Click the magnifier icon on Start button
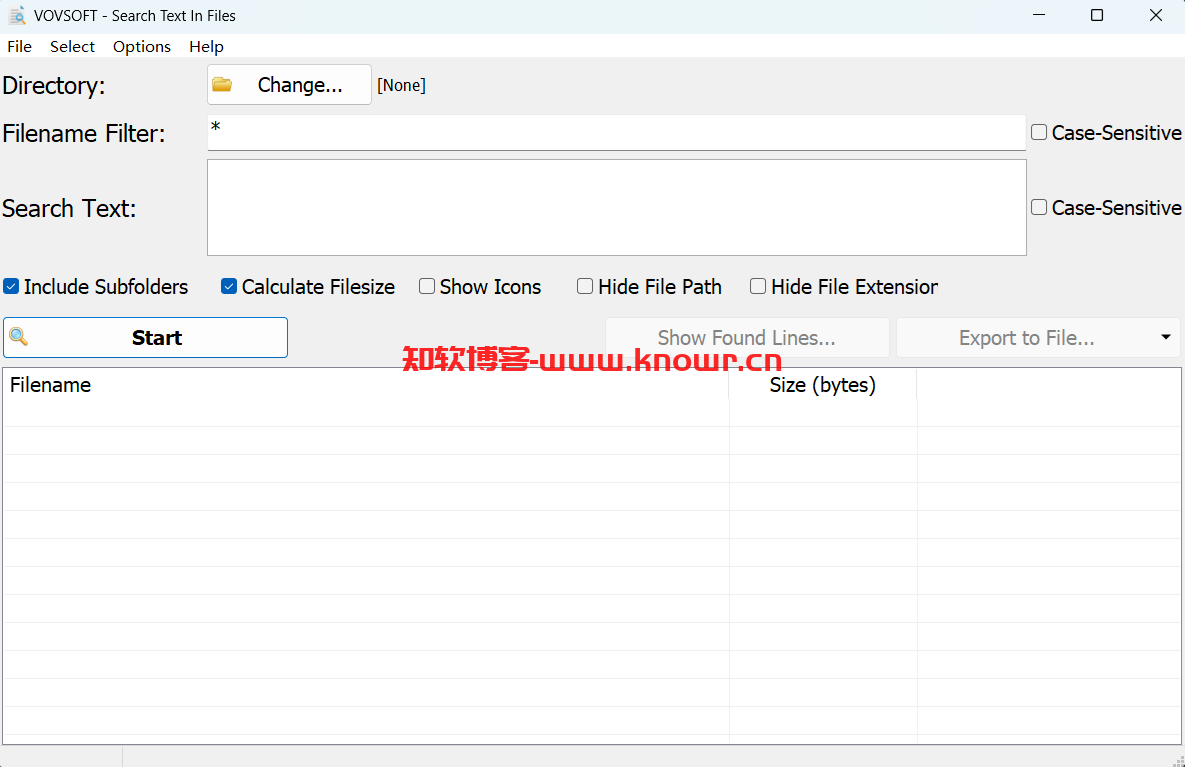 (19, 336)
